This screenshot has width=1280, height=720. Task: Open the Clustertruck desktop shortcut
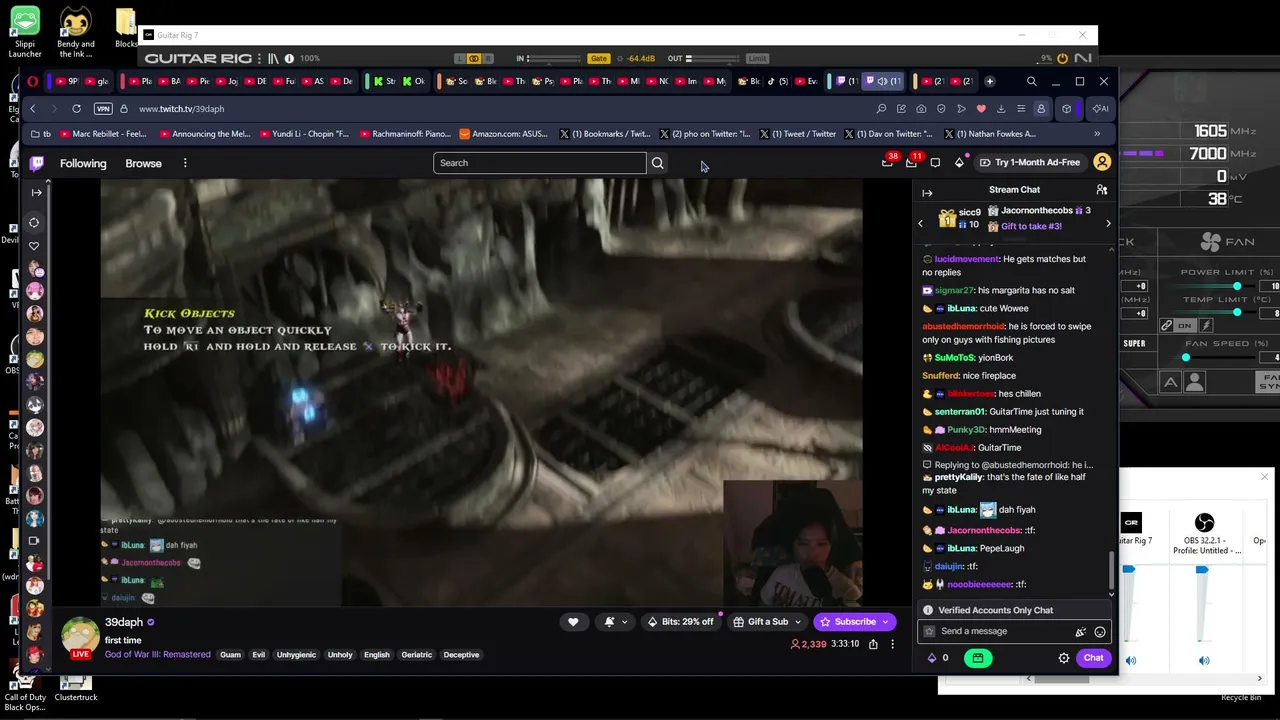point(76,688)
